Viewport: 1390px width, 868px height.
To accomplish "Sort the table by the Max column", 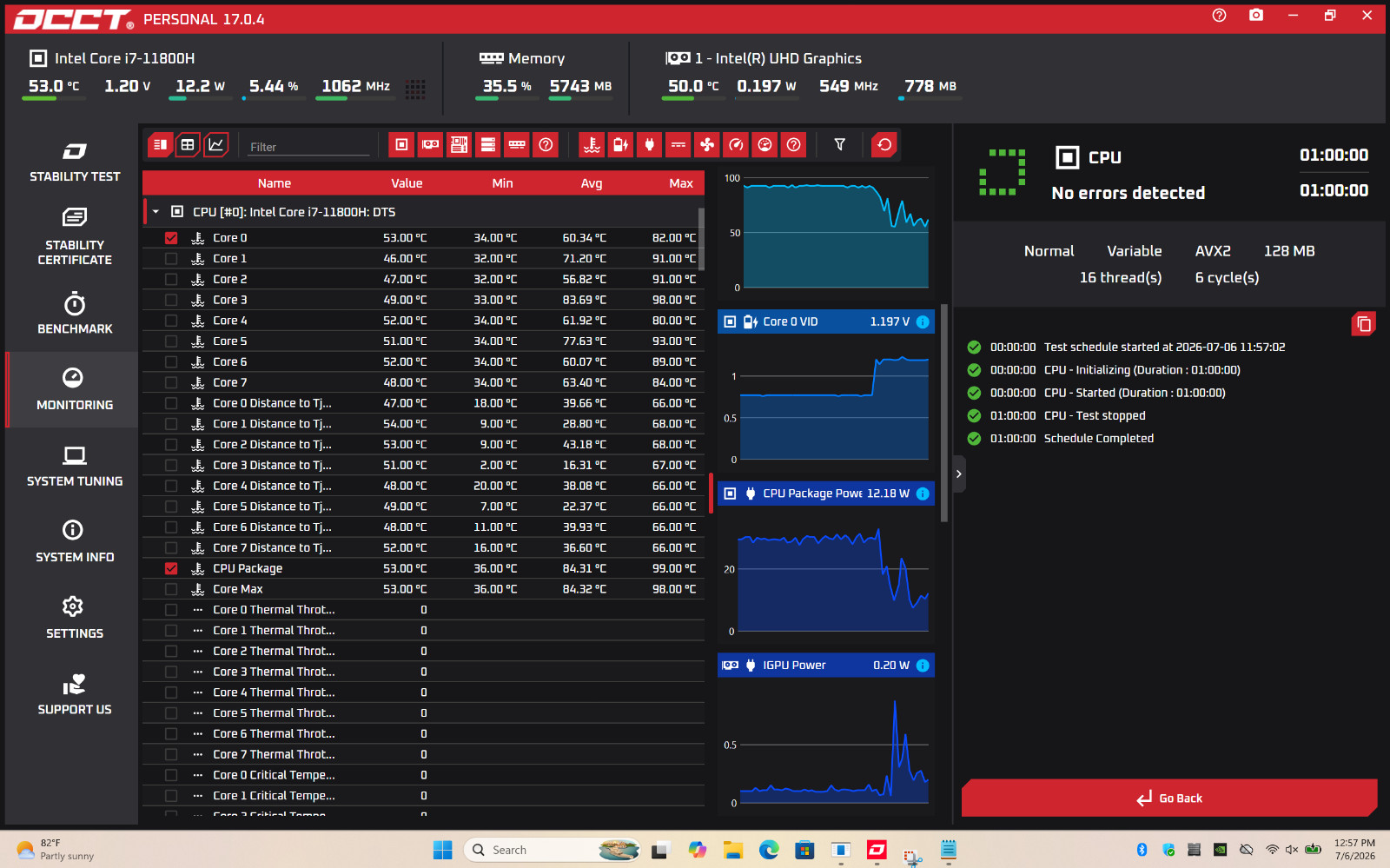I will (x=681, y=183).
